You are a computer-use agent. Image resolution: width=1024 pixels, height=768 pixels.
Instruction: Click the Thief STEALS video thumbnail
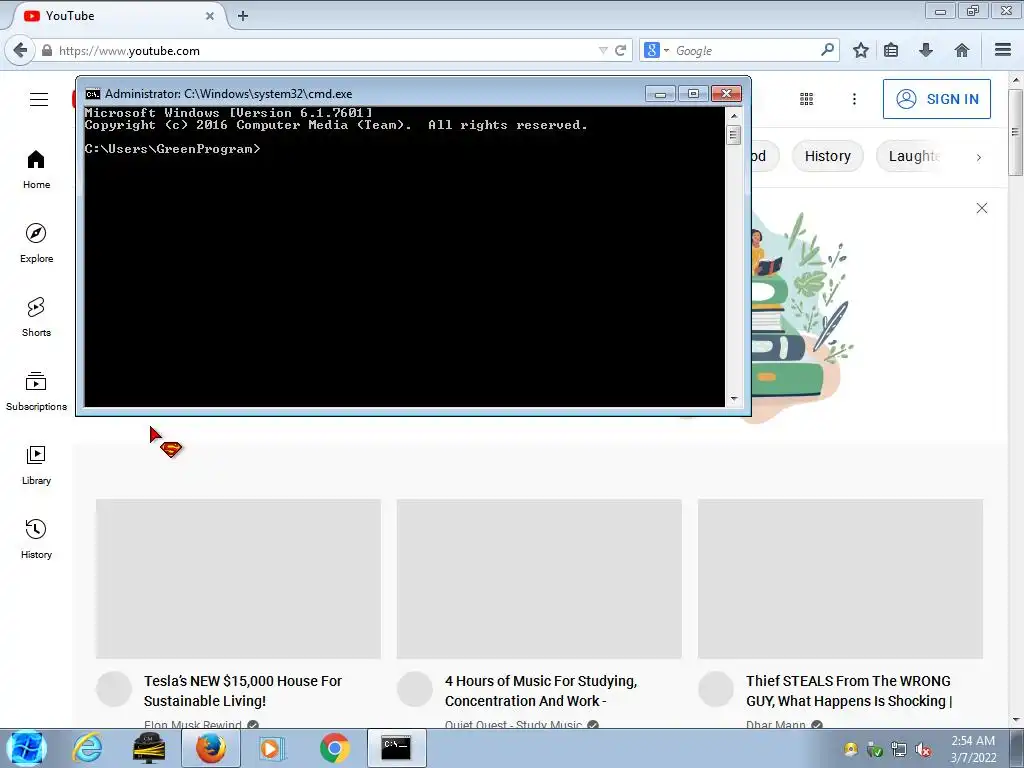[x=840, y=579]
